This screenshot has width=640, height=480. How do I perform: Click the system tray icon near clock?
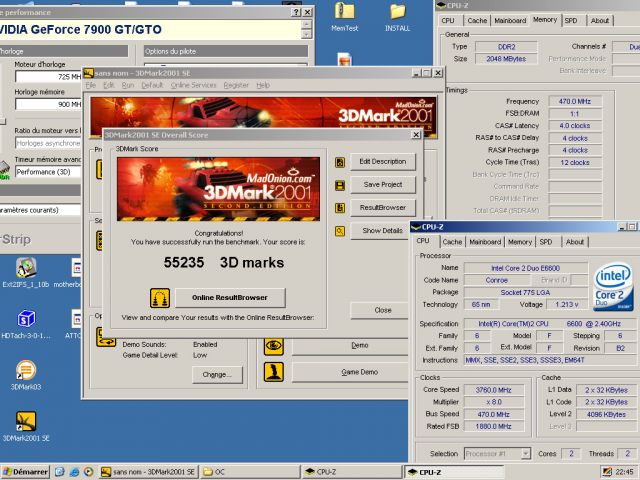[x=607, y=472]
